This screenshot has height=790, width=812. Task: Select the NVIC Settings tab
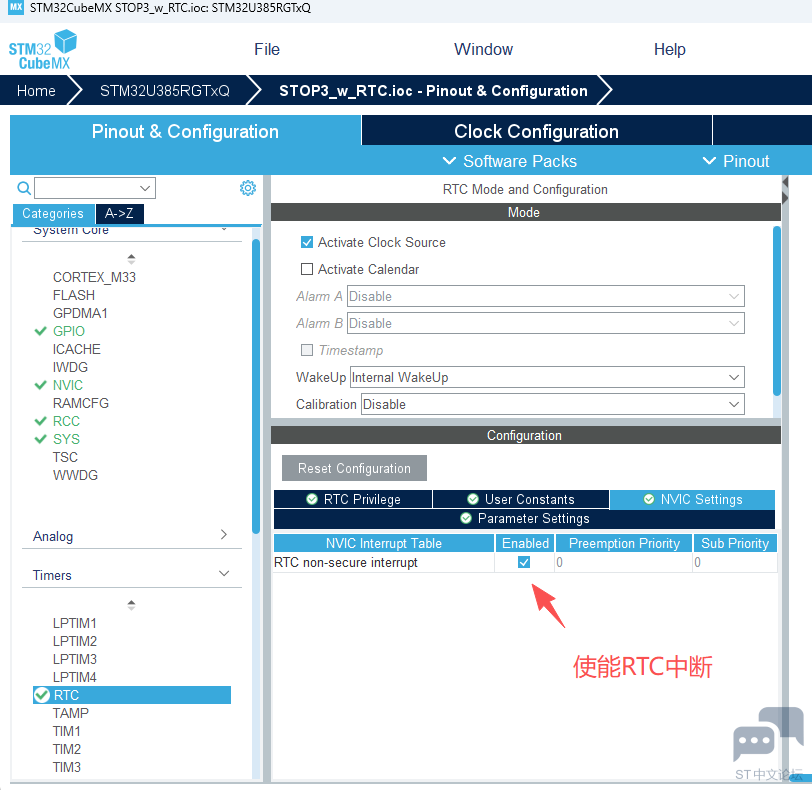pos(692,499)
